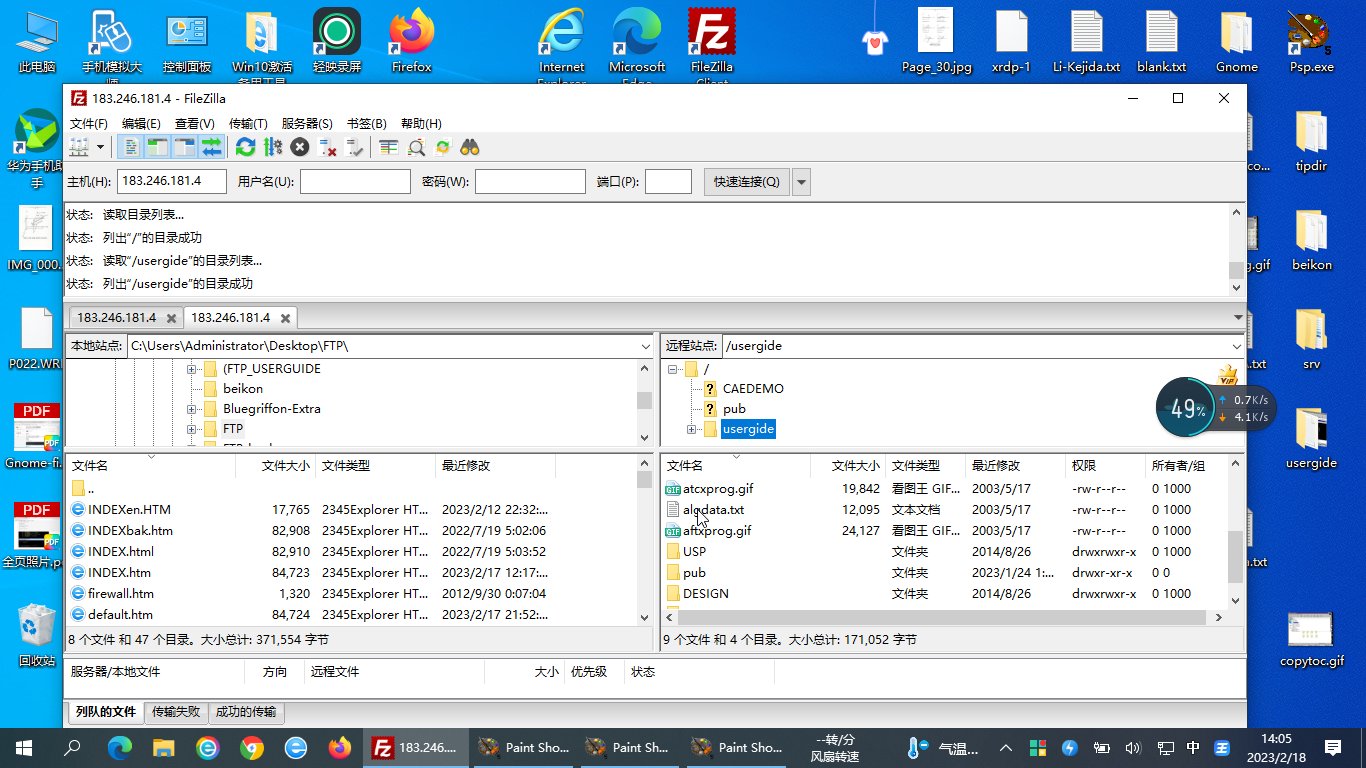Open the directory listing filters dialog
The image size is (1366, 768).
tap(388, 147)
